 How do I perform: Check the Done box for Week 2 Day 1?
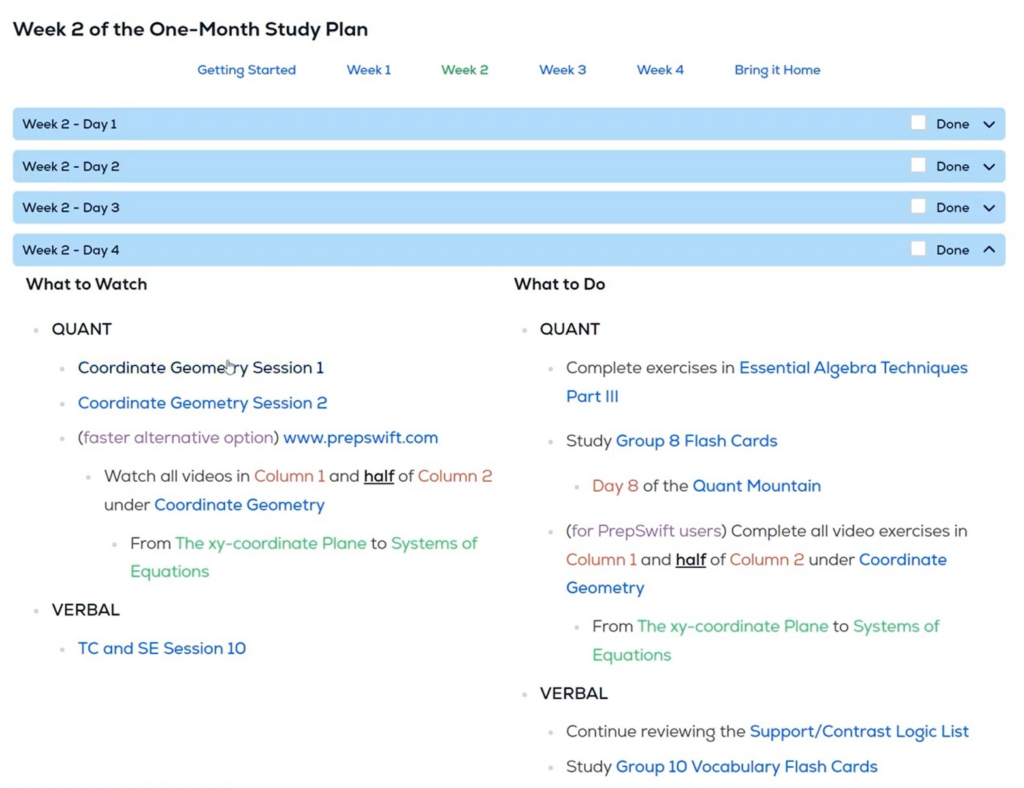coord(918,123)
